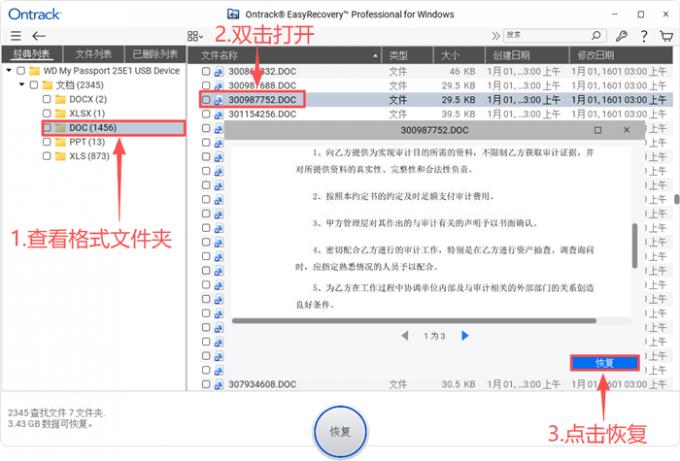Open the shopping cart icon
Viewport: 680px width, 461px height.
666,36
